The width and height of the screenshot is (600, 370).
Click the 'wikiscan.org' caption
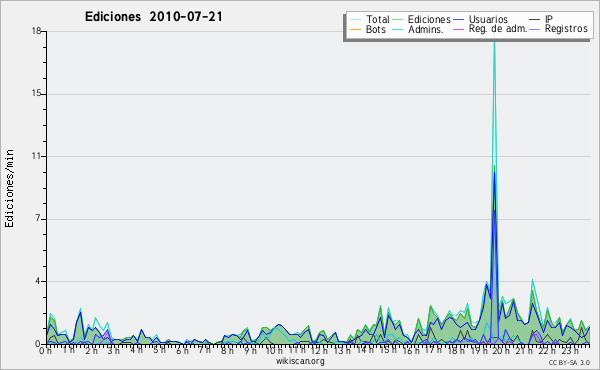pos(300,361)
